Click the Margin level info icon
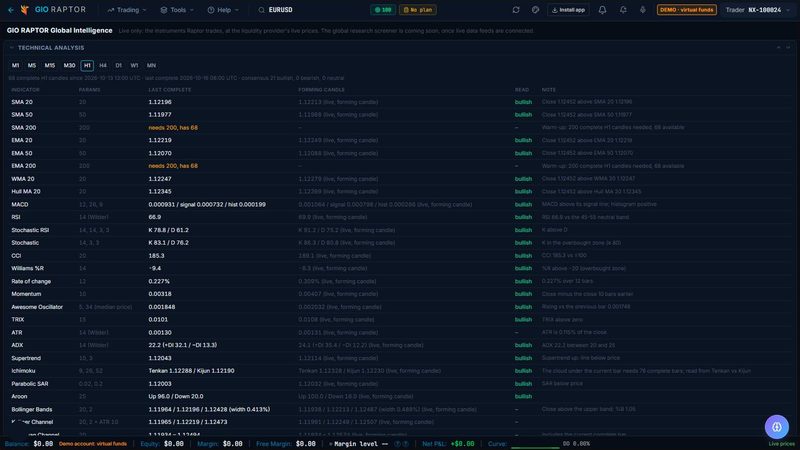 tap(397, 444)
